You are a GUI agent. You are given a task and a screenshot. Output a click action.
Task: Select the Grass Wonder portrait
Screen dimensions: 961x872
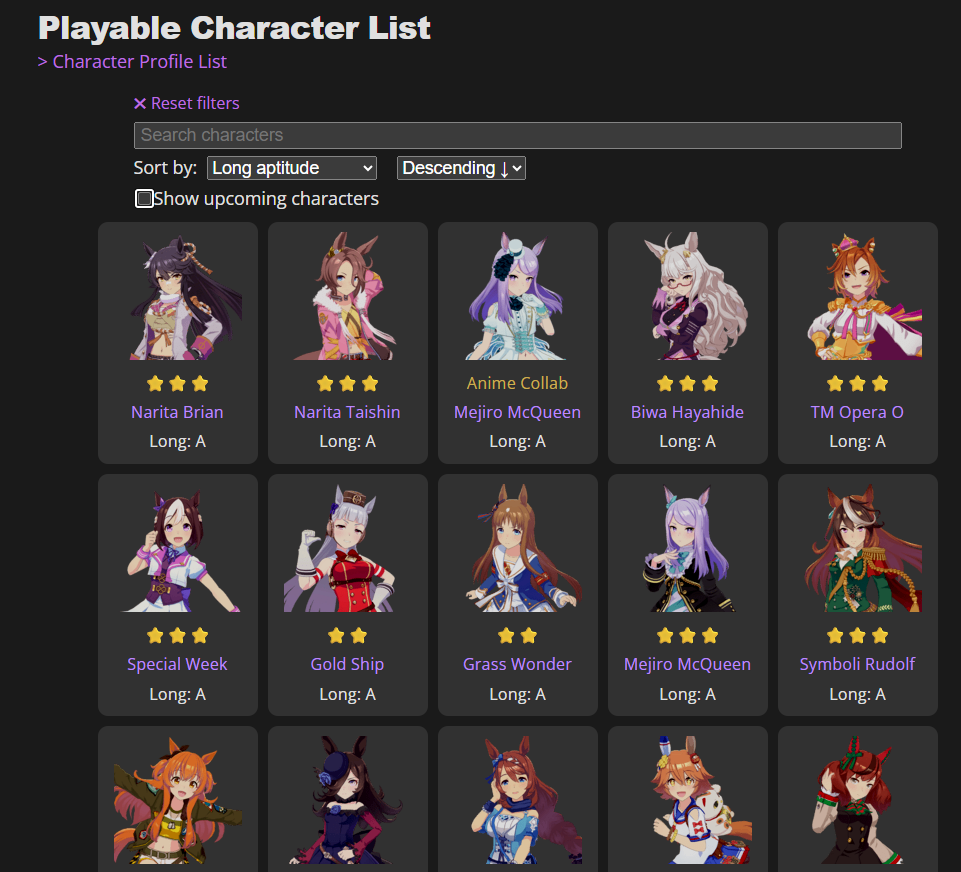tap(518, 548)
